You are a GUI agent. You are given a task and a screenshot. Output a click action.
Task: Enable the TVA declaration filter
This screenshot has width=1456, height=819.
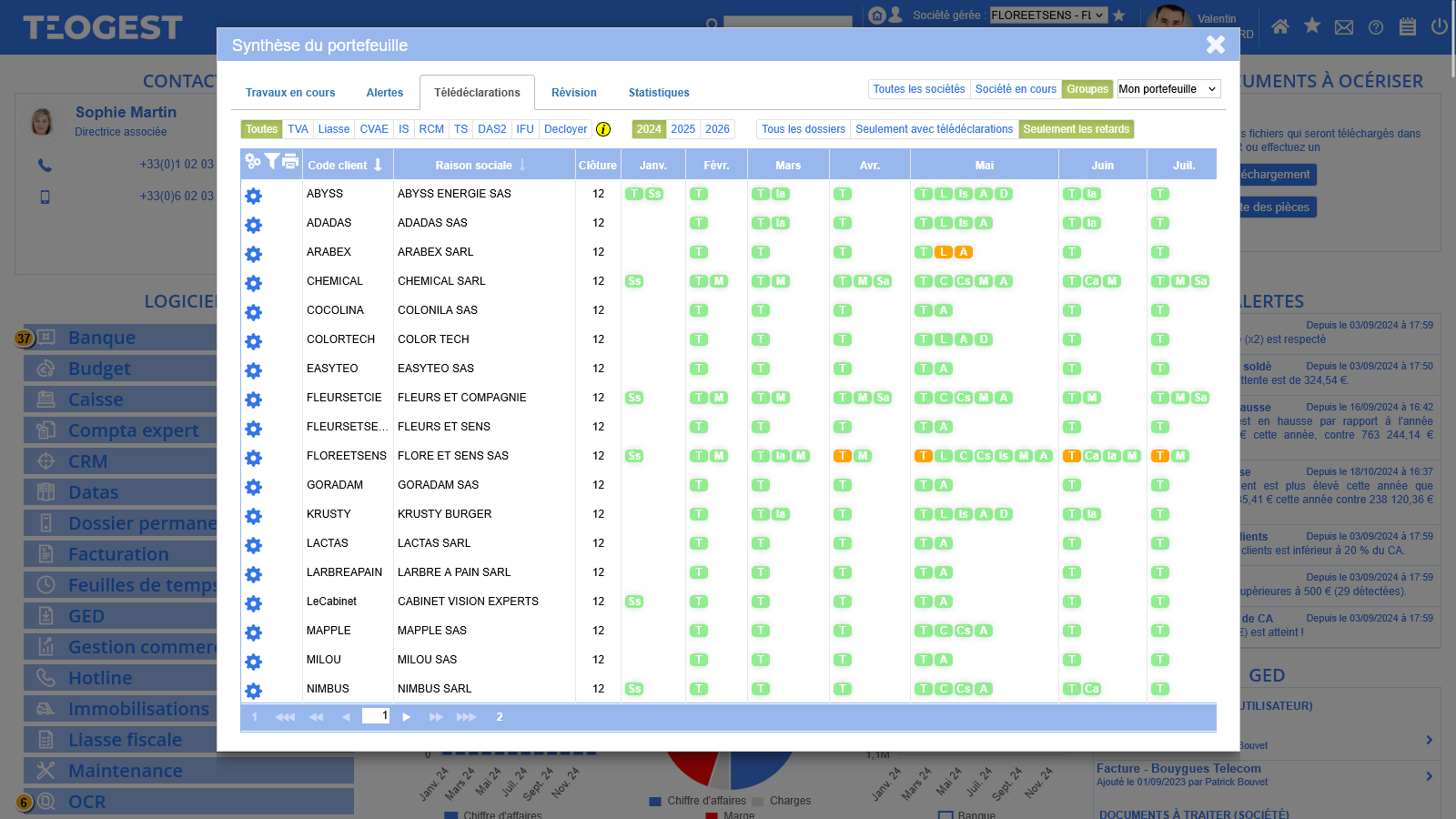tap(298, 129)
